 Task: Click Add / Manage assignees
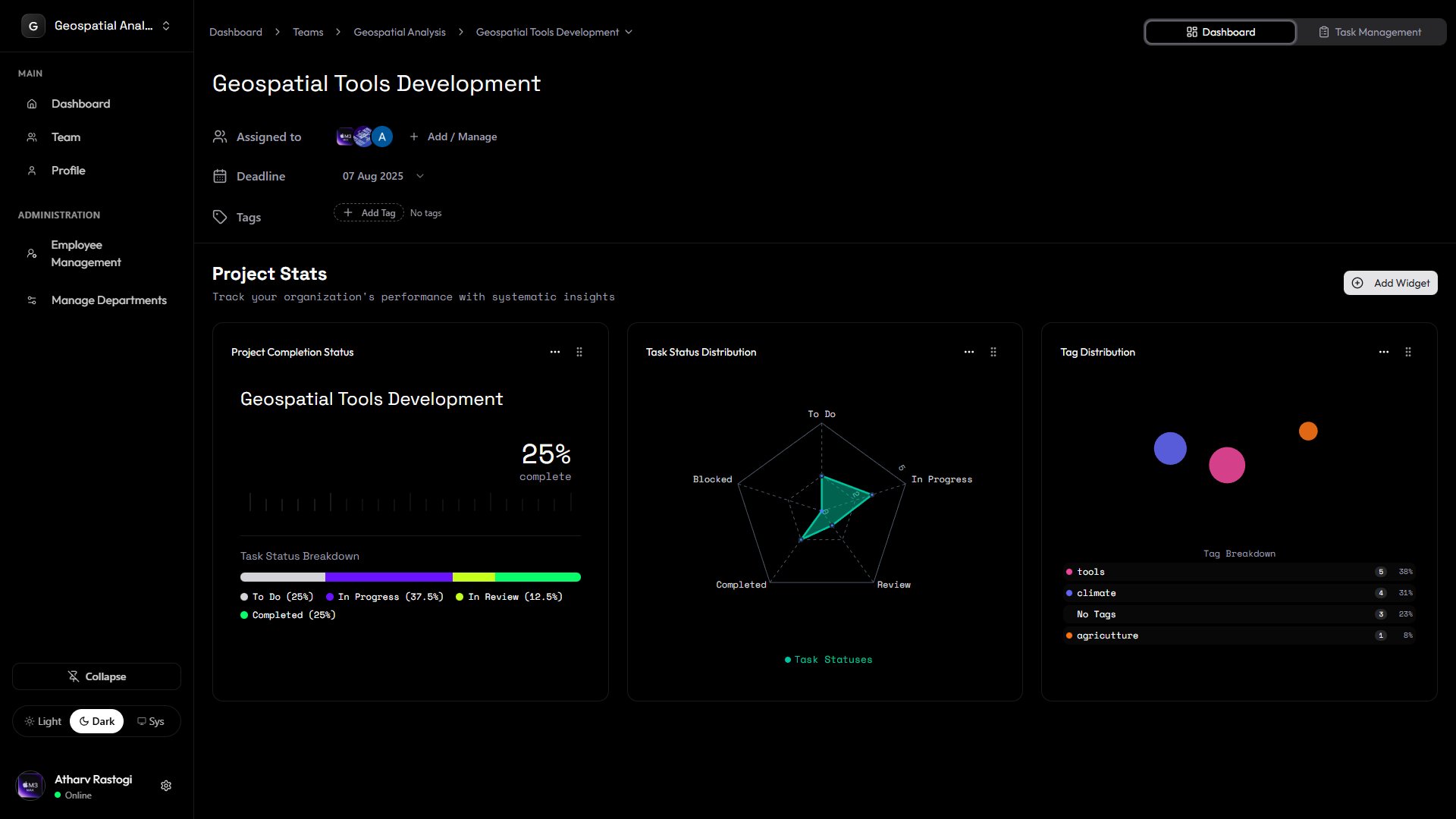pyautogui.click(x=453, y=136)
